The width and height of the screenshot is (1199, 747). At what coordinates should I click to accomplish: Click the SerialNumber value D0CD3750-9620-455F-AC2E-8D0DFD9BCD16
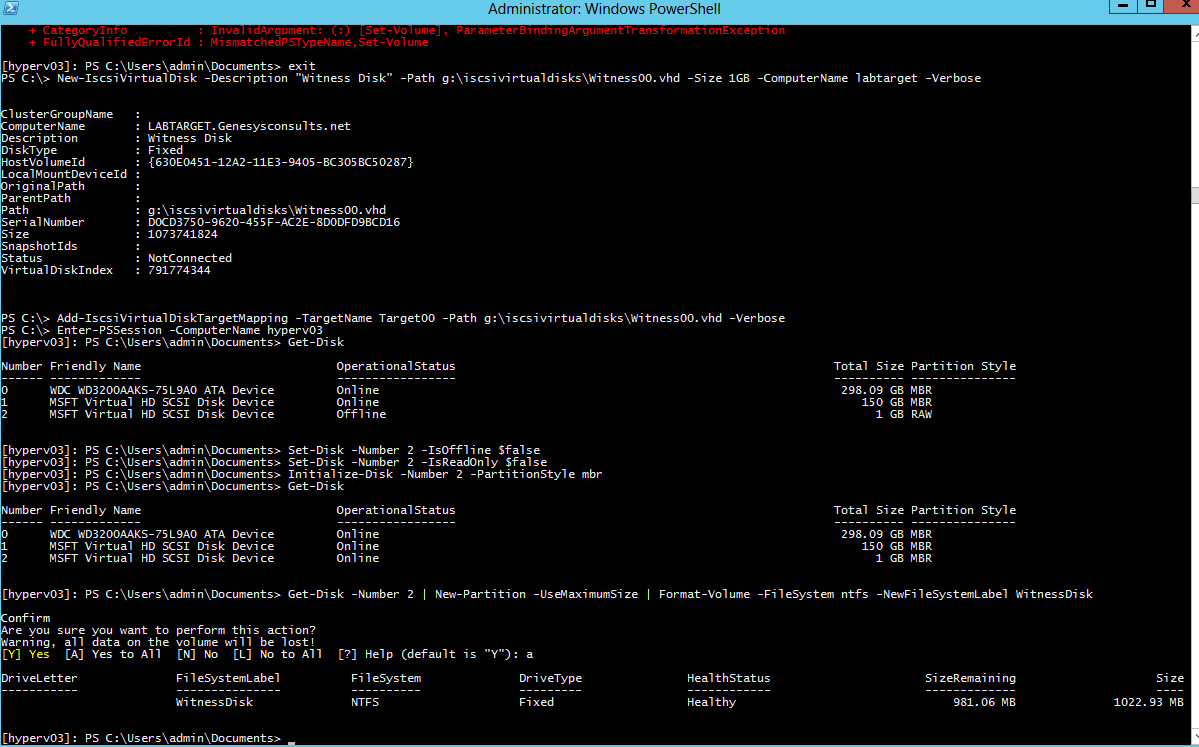[x=274, y=222]
